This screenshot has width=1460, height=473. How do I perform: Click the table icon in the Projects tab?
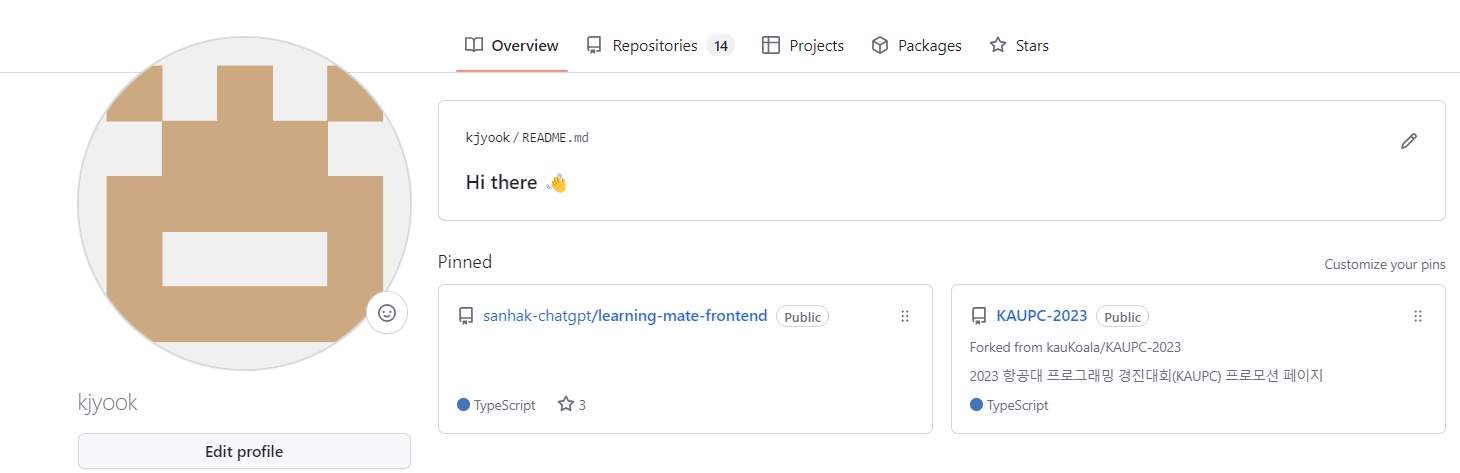tap(771, 45)
